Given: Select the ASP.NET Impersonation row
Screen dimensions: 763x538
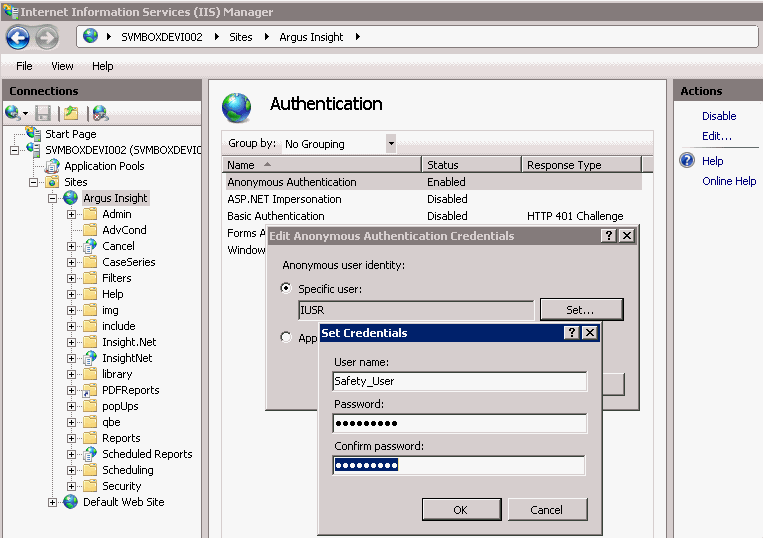Looking at the screenshot, I should click(432, 199).
